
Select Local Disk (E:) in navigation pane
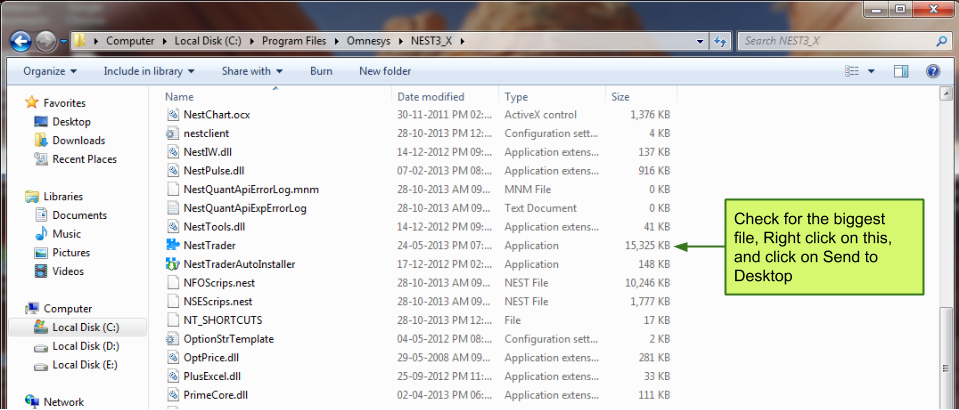click(85, 365)
